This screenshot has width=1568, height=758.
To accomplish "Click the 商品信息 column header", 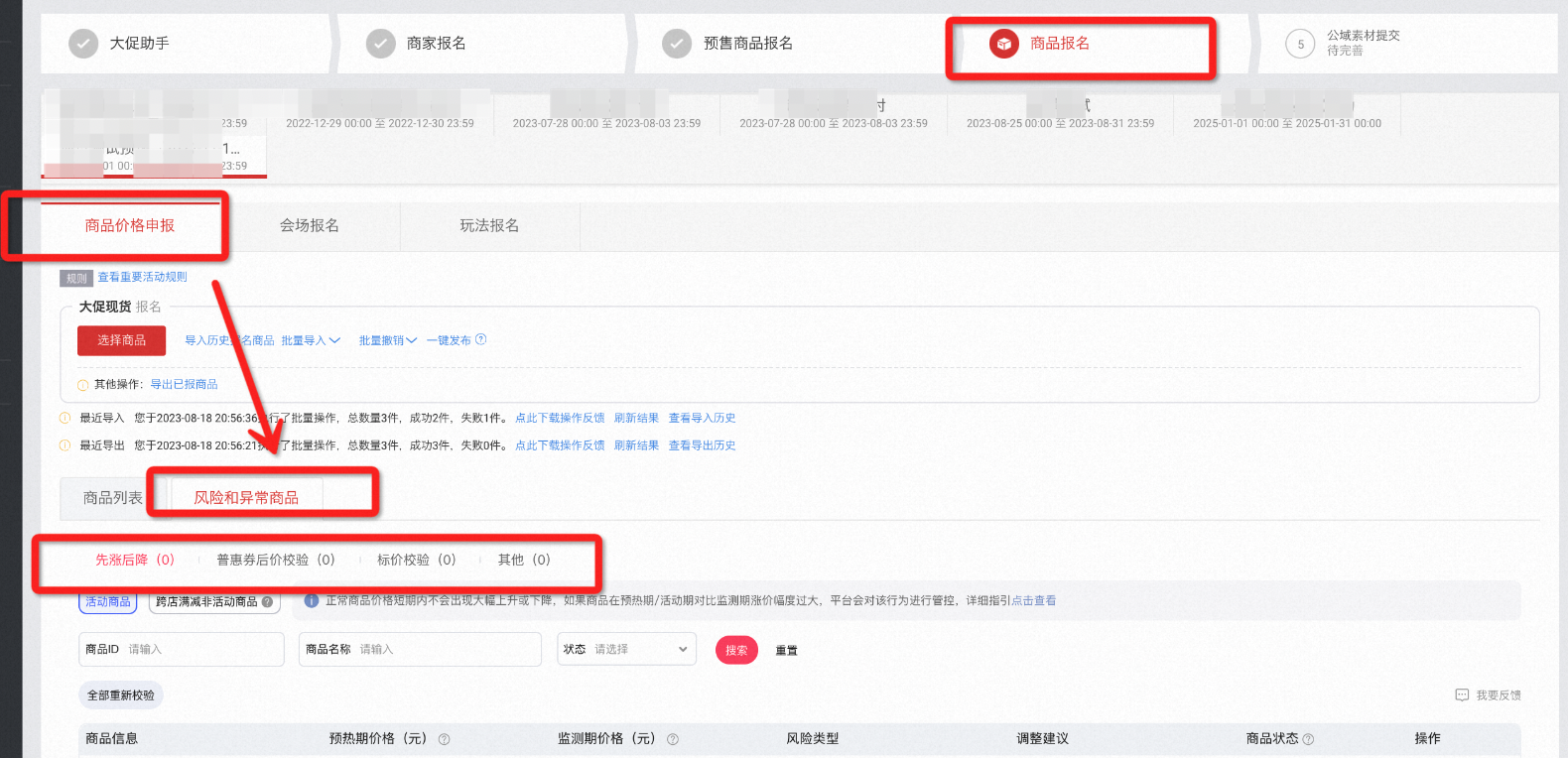I will pos(111,738).
